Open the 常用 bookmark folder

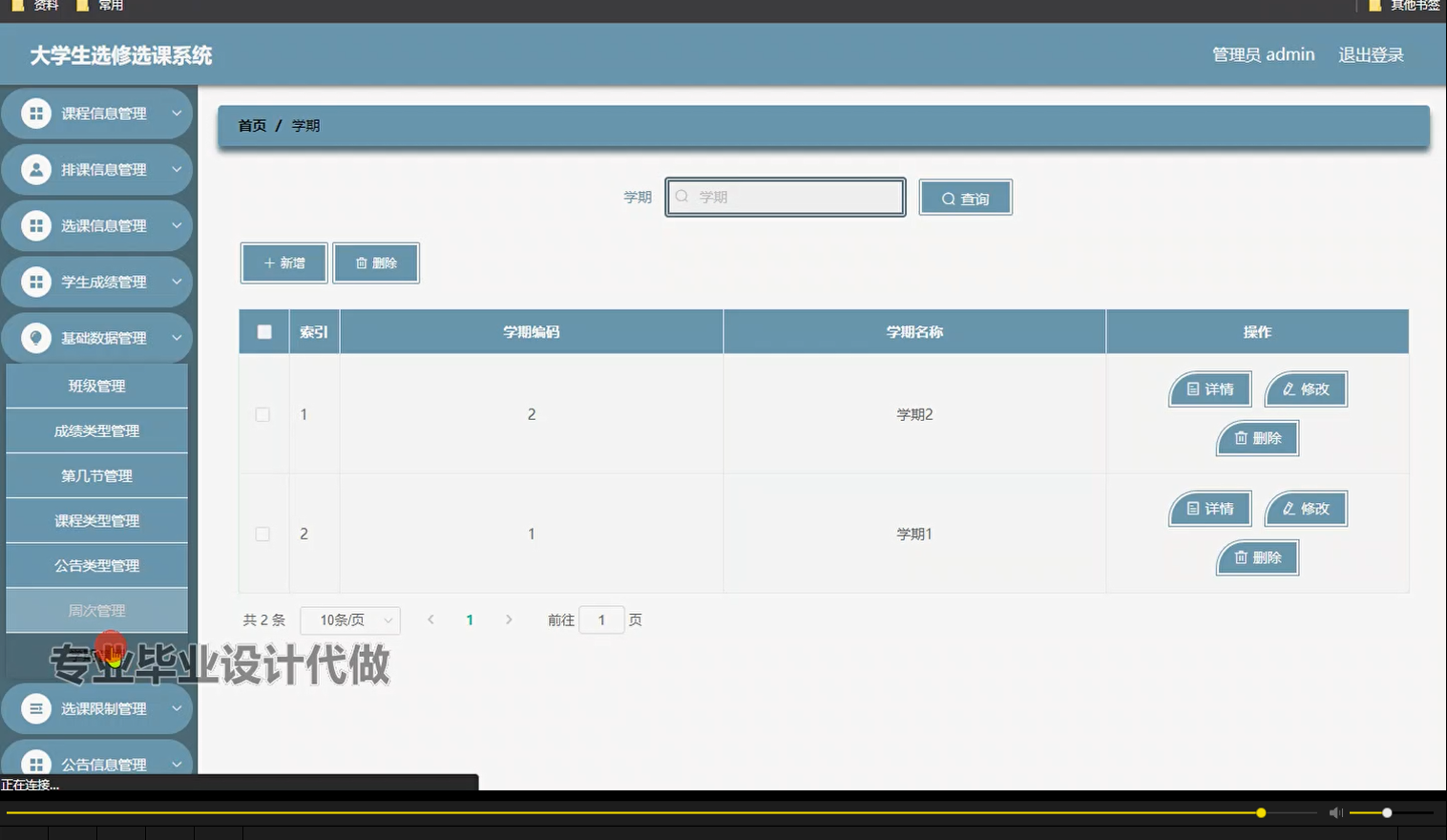pyautogui.click(x=99, y=6)
